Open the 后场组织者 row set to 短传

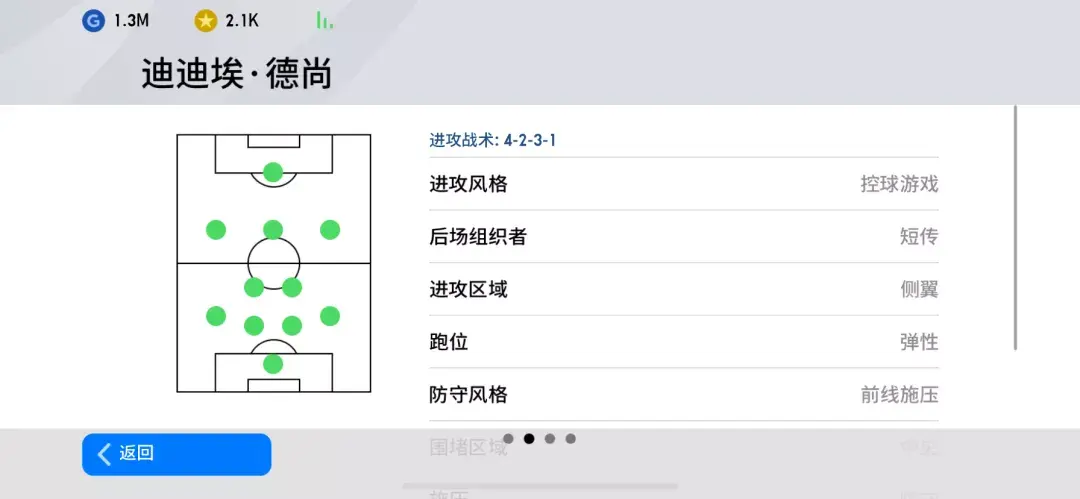684,237
